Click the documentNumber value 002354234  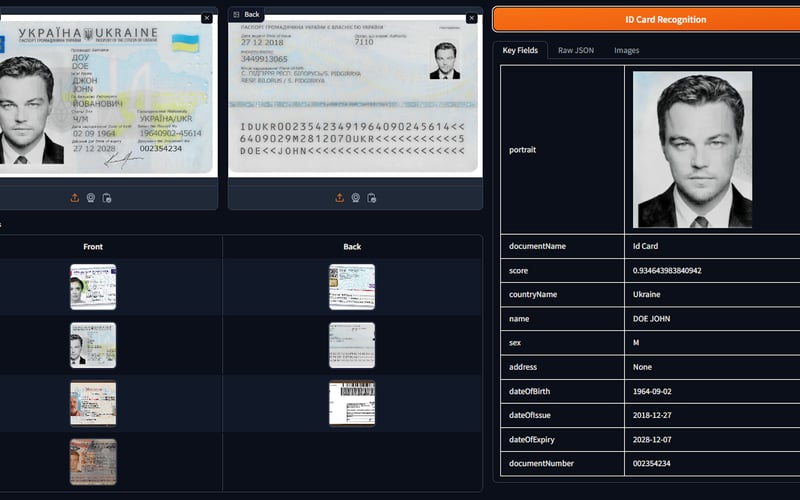point(652,463)
